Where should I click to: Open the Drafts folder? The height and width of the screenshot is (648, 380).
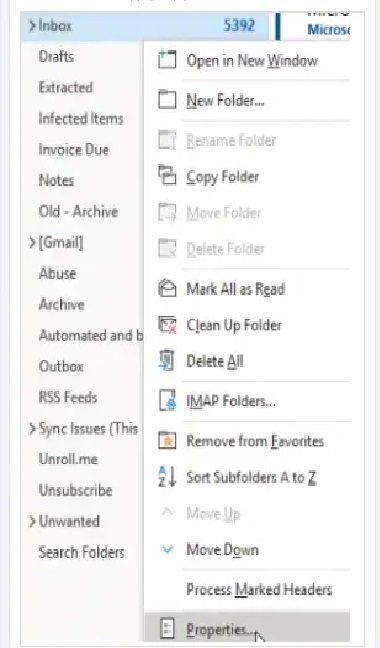click(56, 57)
